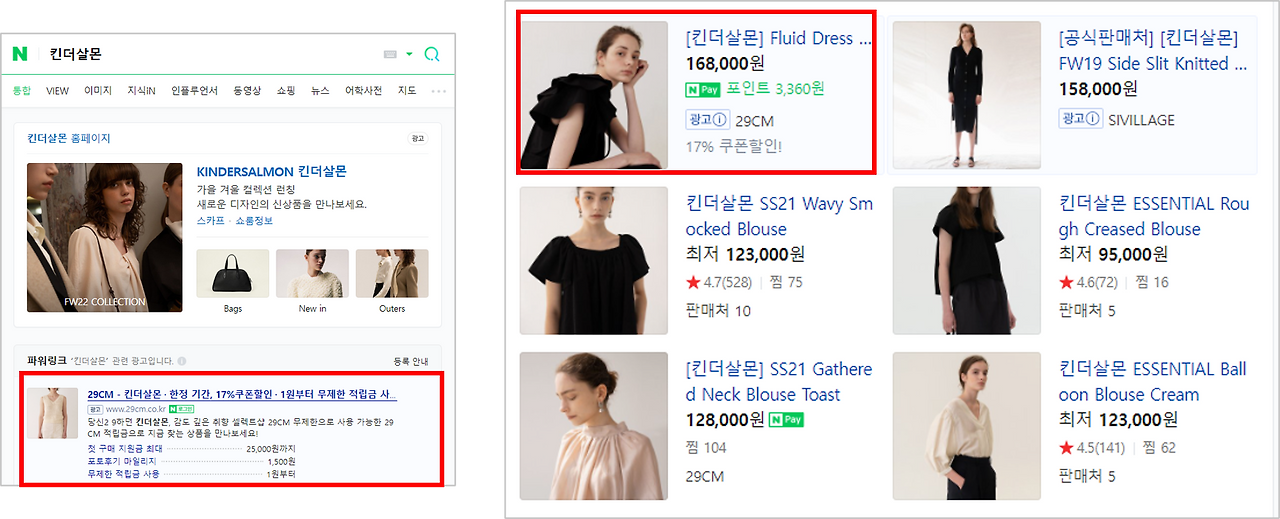Switch to the 쇼핑 tab

point(286,91)
